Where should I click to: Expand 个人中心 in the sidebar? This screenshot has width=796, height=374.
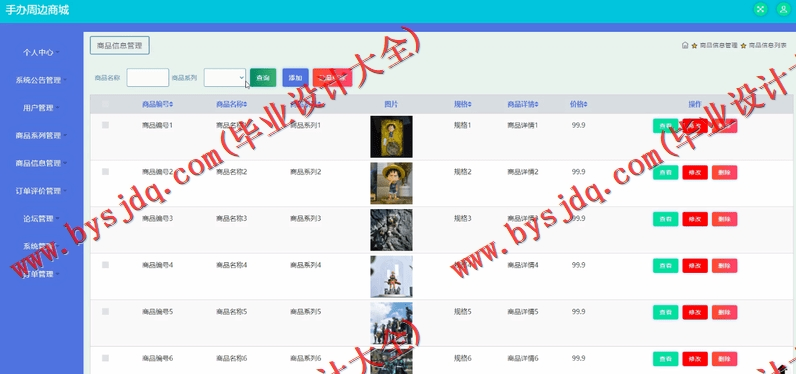[41, 52]
